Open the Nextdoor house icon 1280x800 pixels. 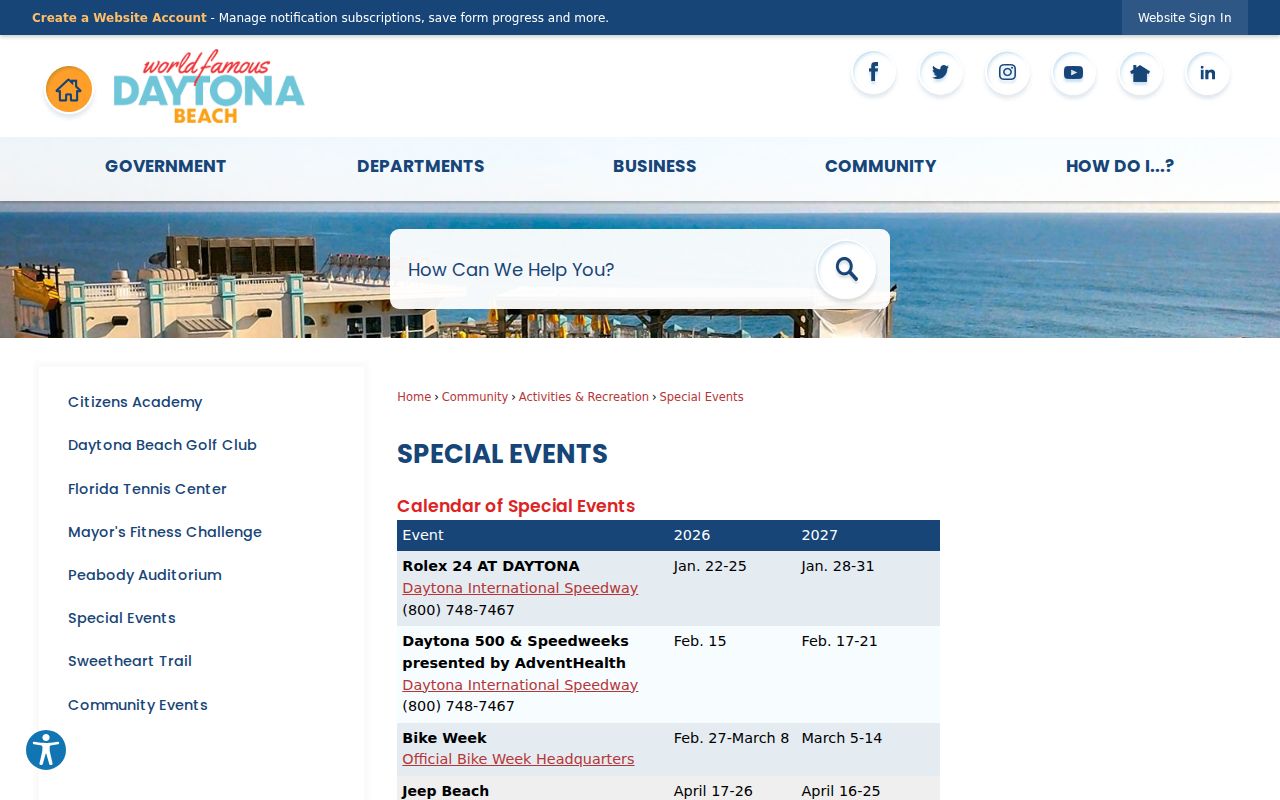tap(1141, 73)
